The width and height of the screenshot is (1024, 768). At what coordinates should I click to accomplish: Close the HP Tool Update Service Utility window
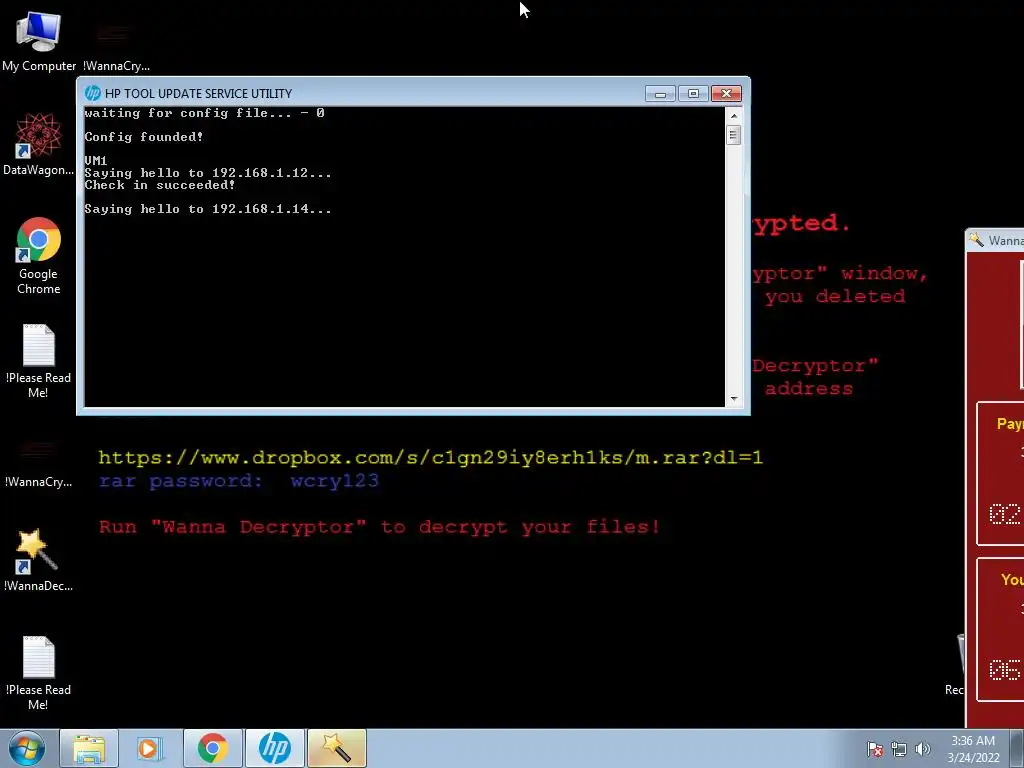click(726, 94)
